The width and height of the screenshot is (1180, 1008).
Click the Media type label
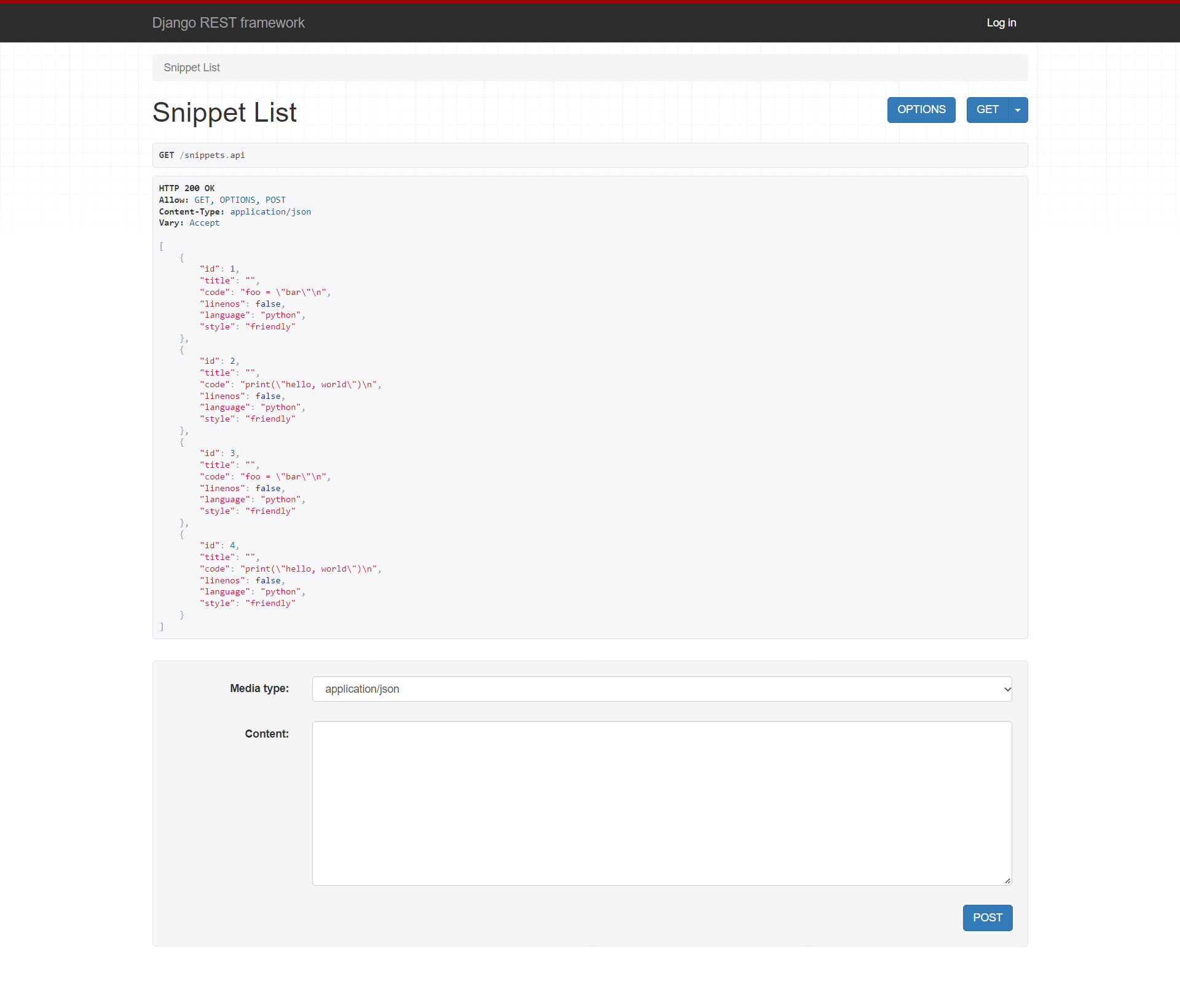[259, 688]
